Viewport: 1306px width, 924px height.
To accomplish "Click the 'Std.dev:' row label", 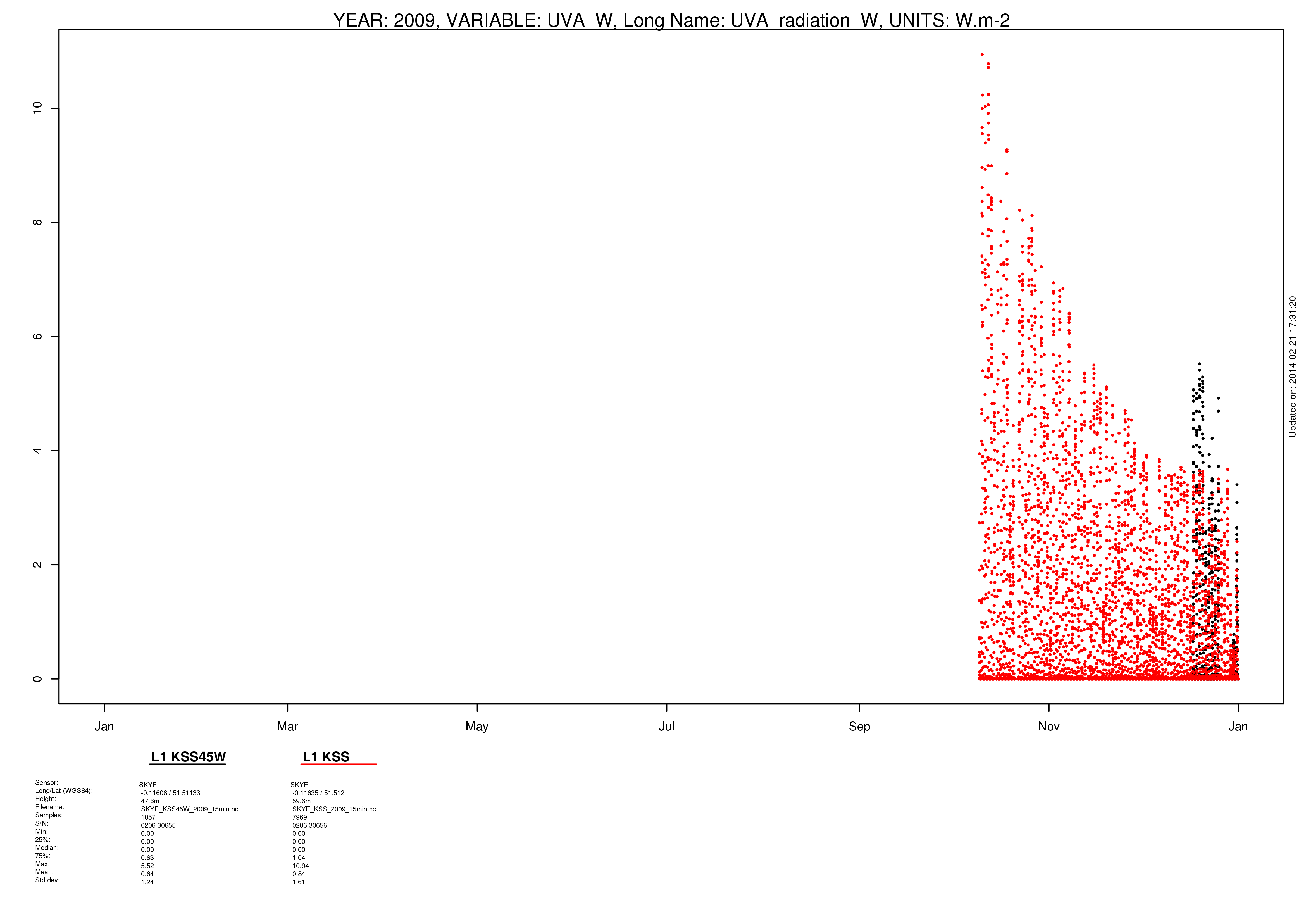I will (x=47, y=880).
